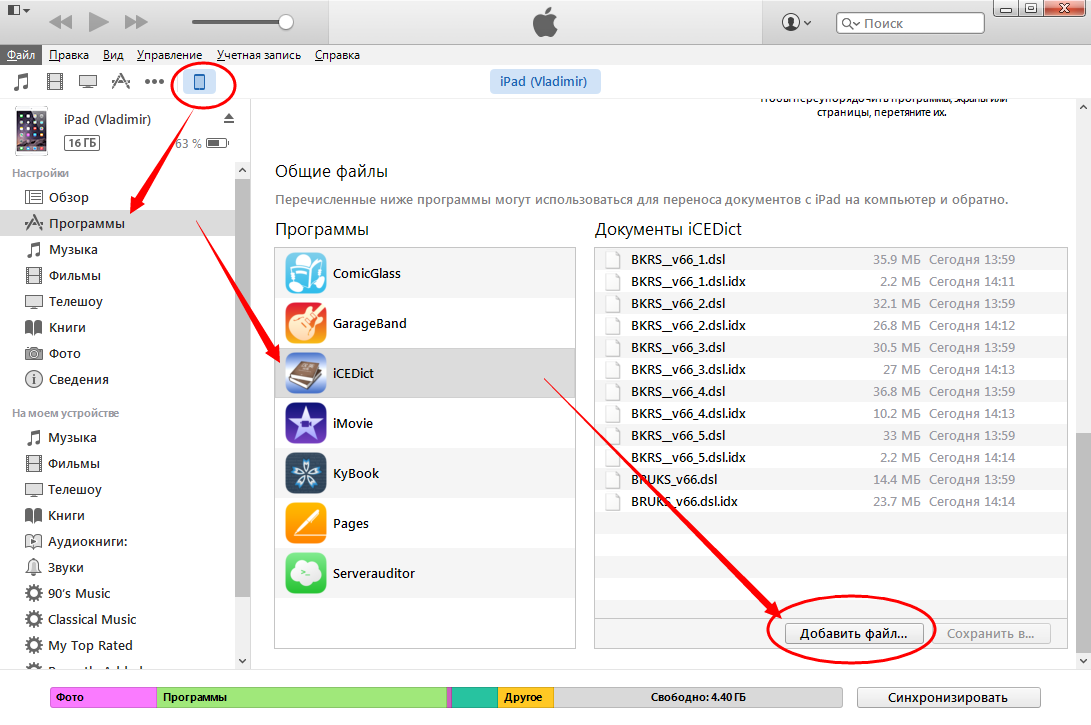Click Программы segment of storage bar
1091x725 pixels.
301,697
